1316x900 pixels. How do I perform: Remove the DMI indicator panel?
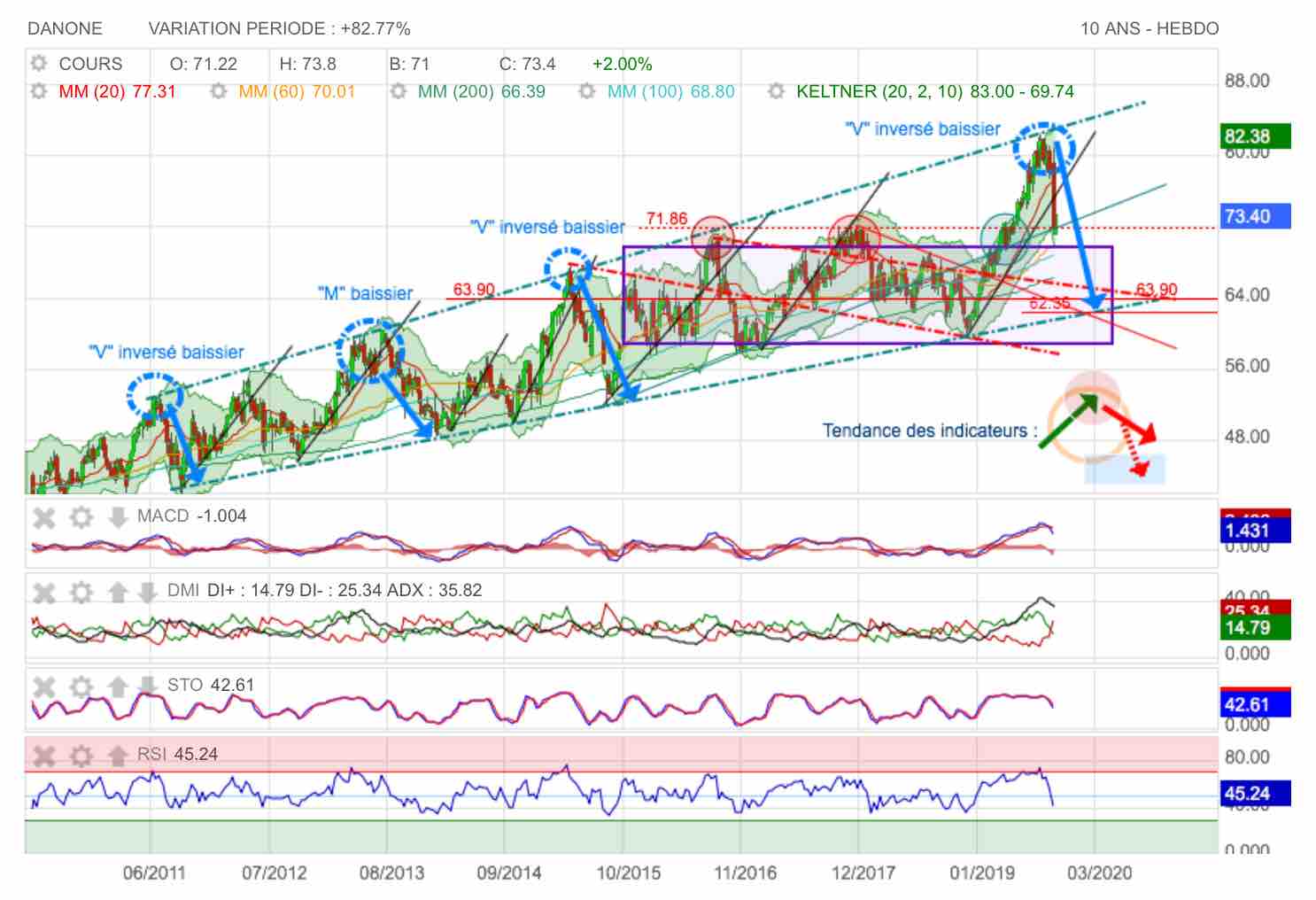coord(44,592)
